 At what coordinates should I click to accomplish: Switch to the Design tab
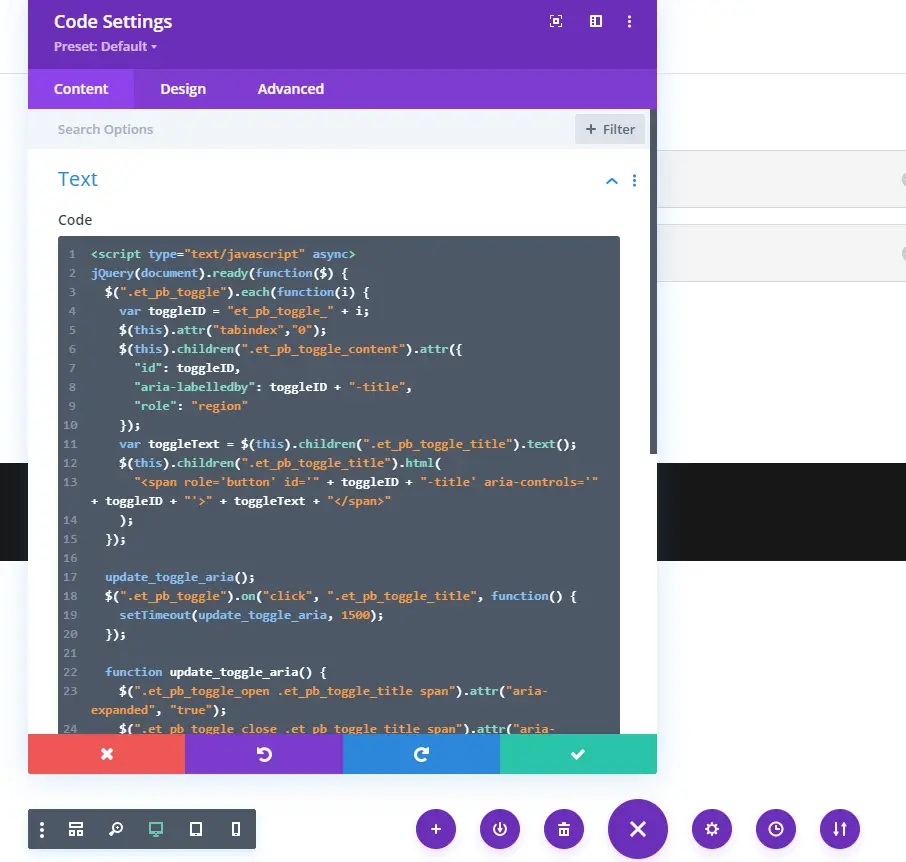[x=183, y=89]
